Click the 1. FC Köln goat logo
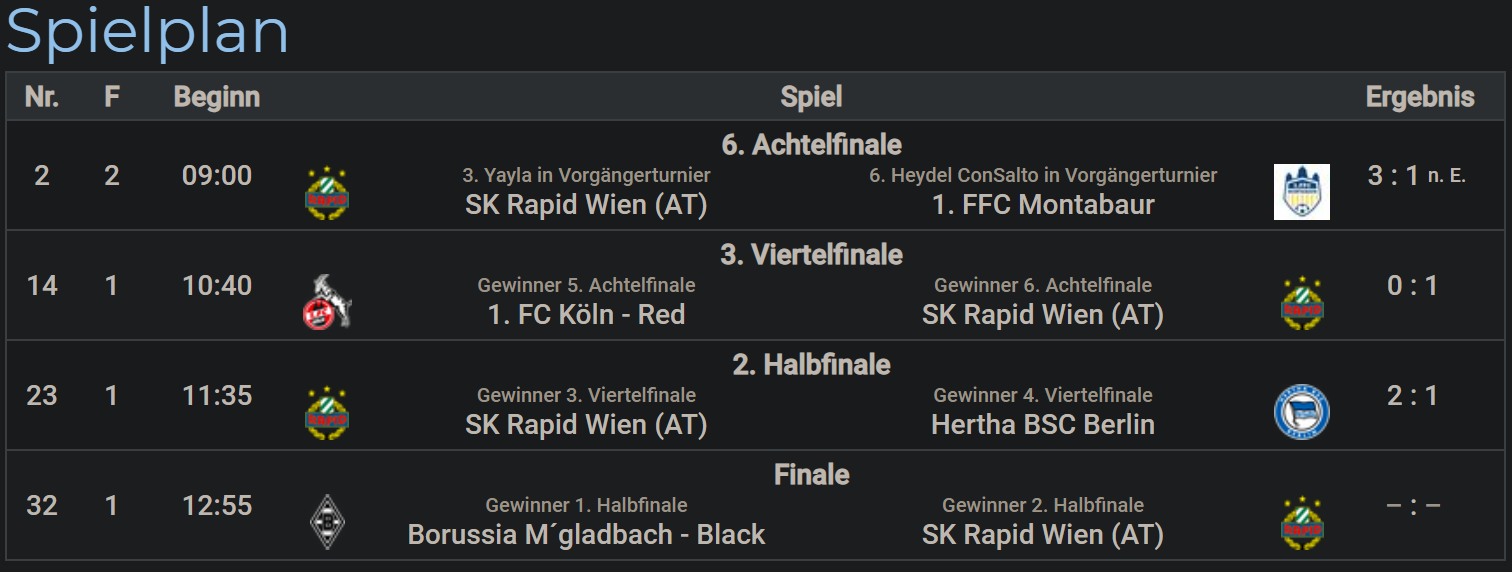 pyautogui.click(x=327, y=302)
